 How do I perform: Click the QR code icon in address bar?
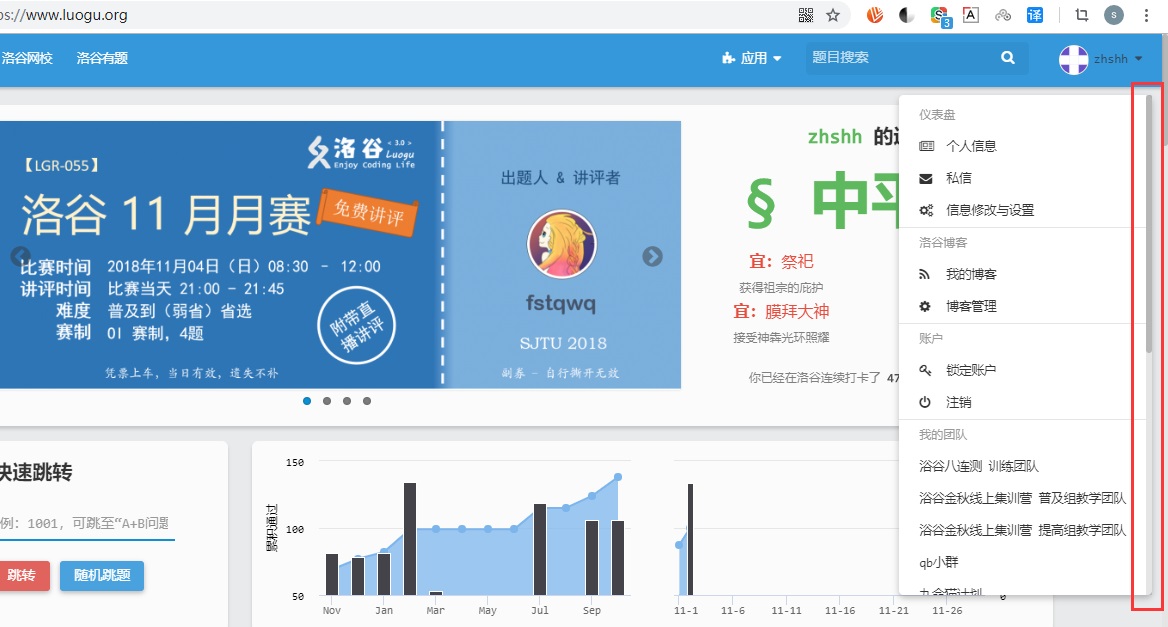(x=806, y=15)
